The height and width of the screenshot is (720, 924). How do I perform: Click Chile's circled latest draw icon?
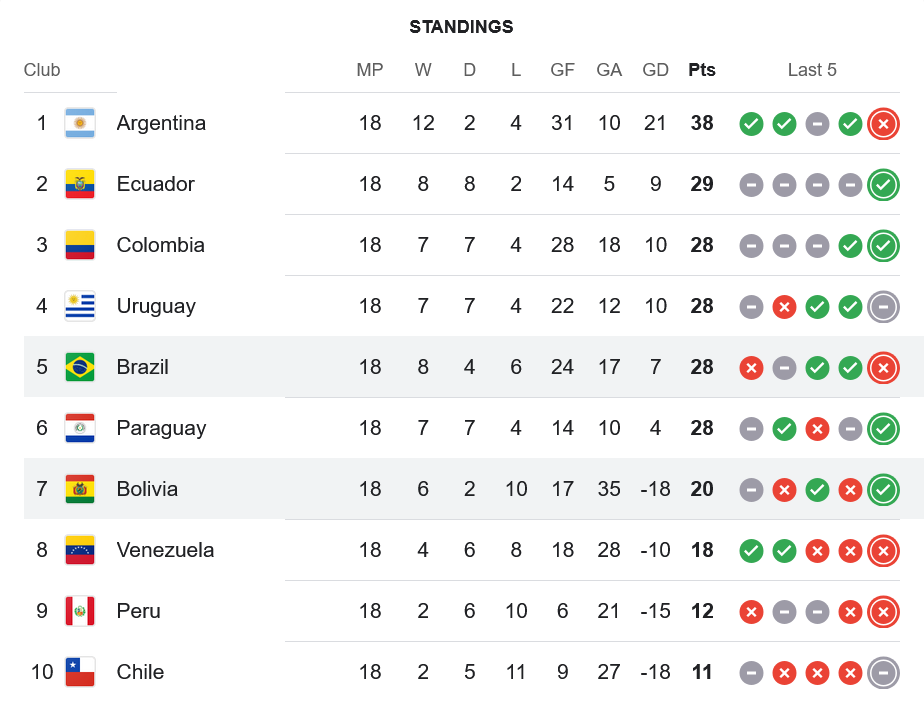point(883,673)
